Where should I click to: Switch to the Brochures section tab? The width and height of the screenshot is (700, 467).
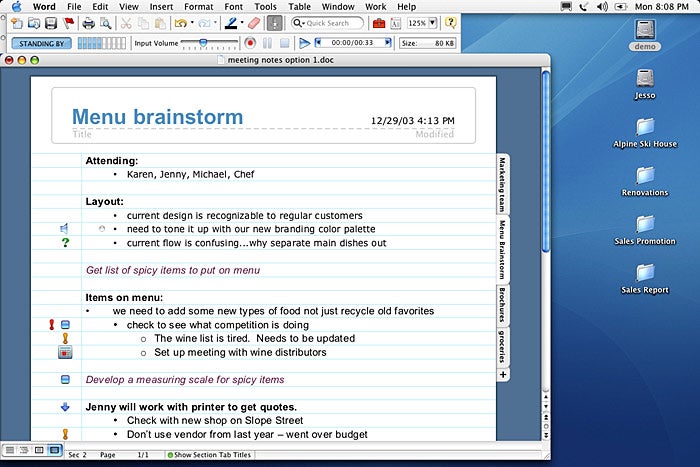503,305
